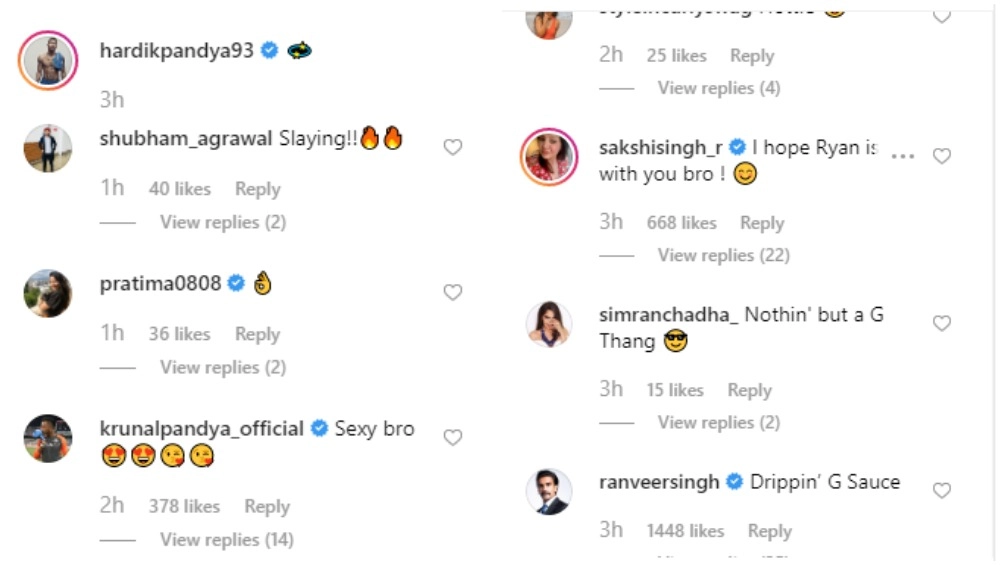
Task: View 668 likes on sakshisingh_r comment
Action: pyautogui.click(x=682, y=223)
